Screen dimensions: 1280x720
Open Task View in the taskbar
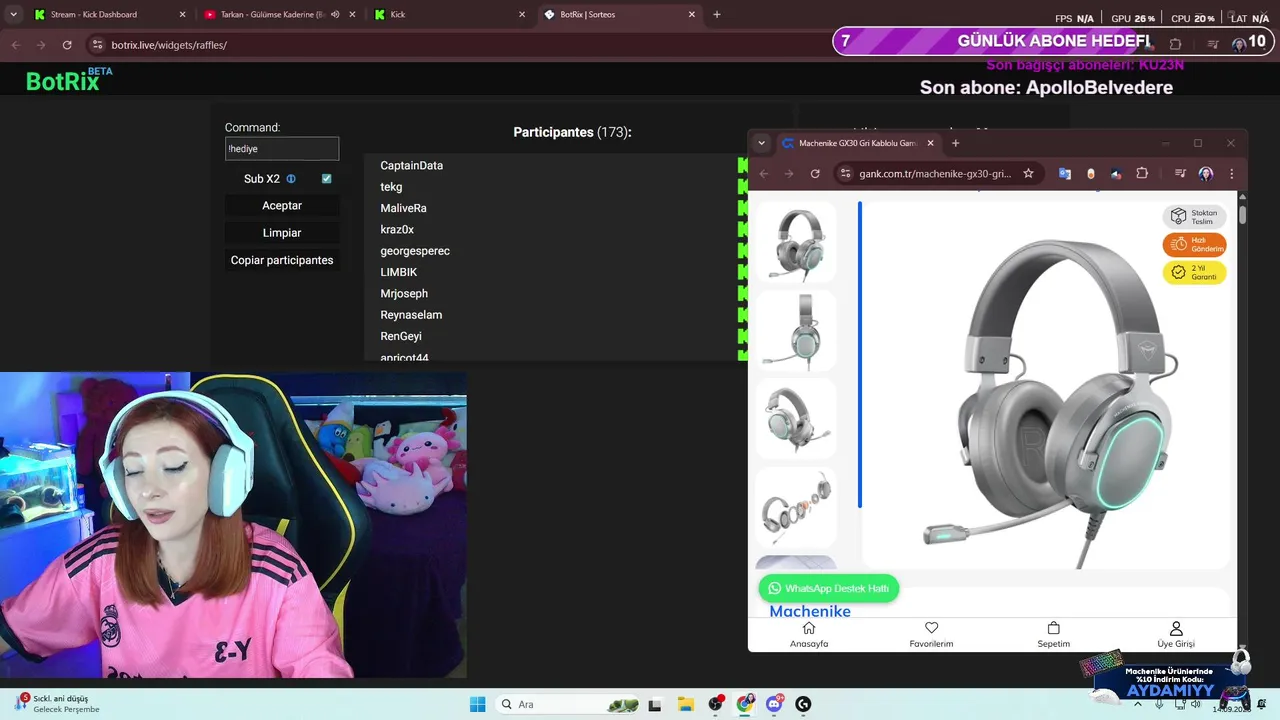(655, 705)
